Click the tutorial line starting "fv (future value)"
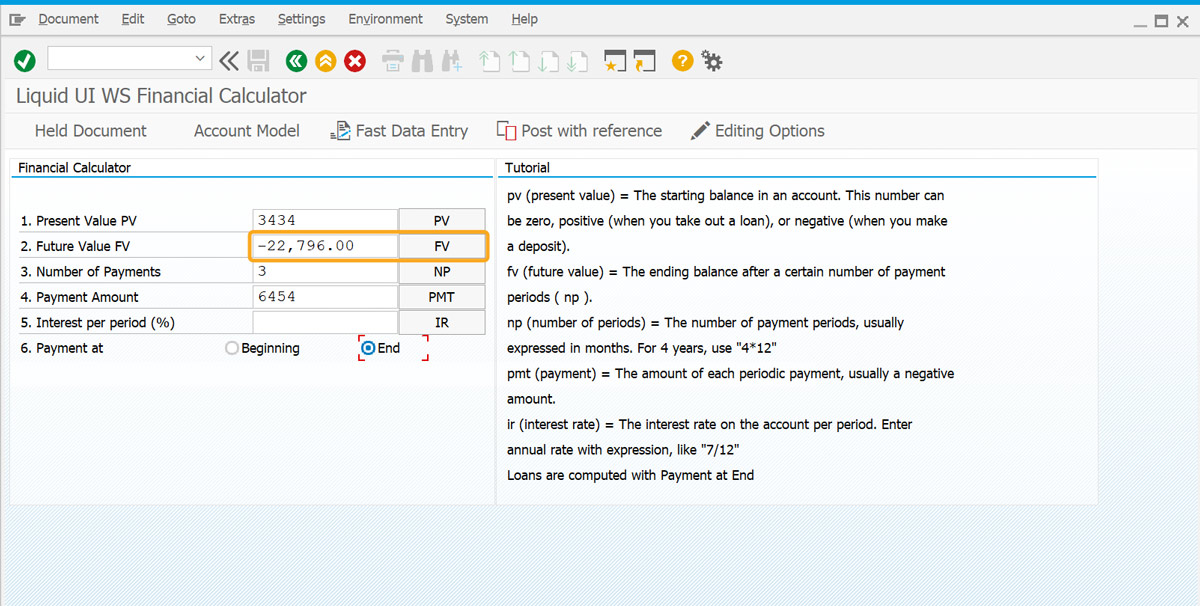This screenshot has height=606, width=1200. point(726,272)
